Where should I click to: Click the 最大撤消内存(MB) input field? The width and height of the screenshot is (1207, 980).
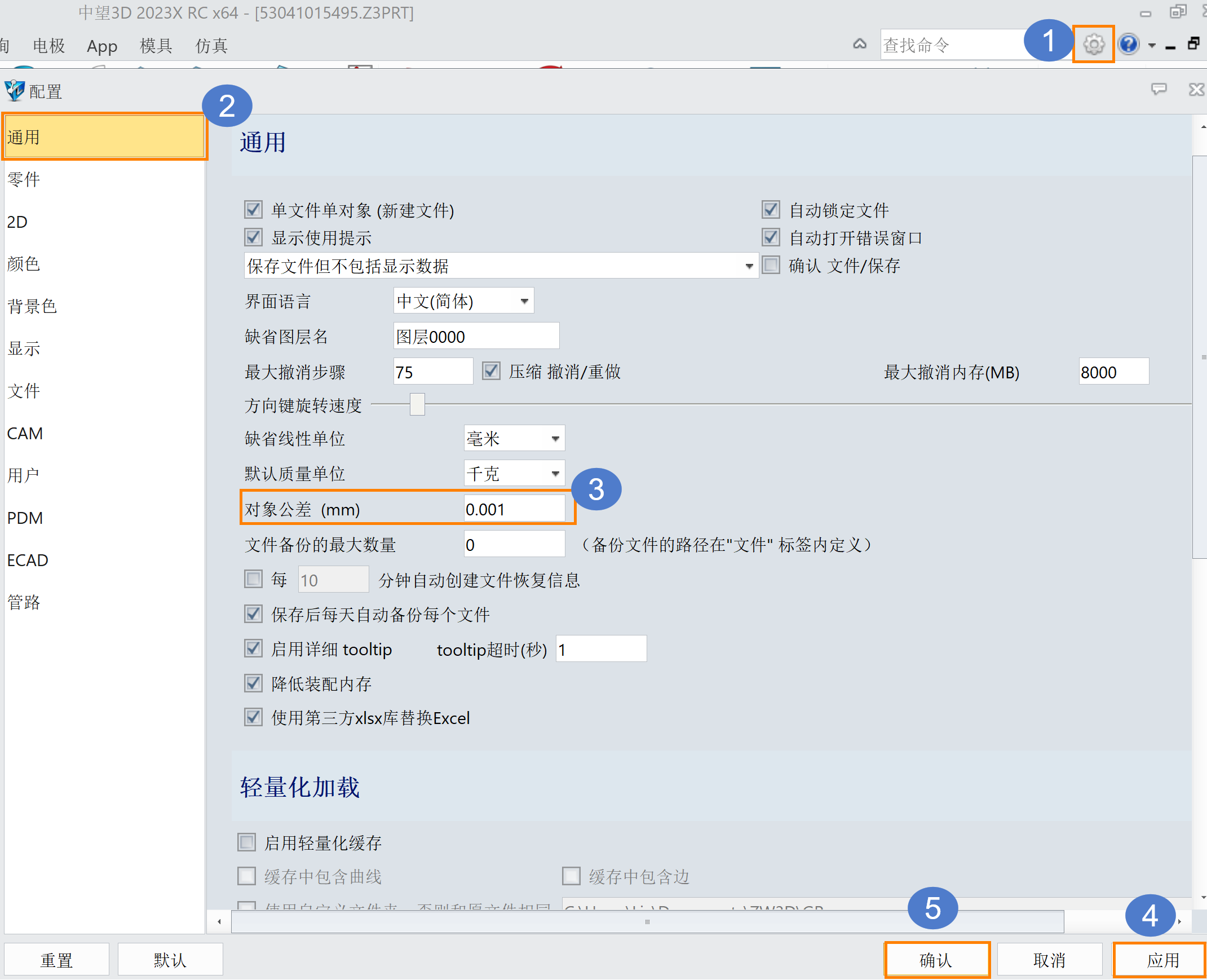(x=1114, y=372)
